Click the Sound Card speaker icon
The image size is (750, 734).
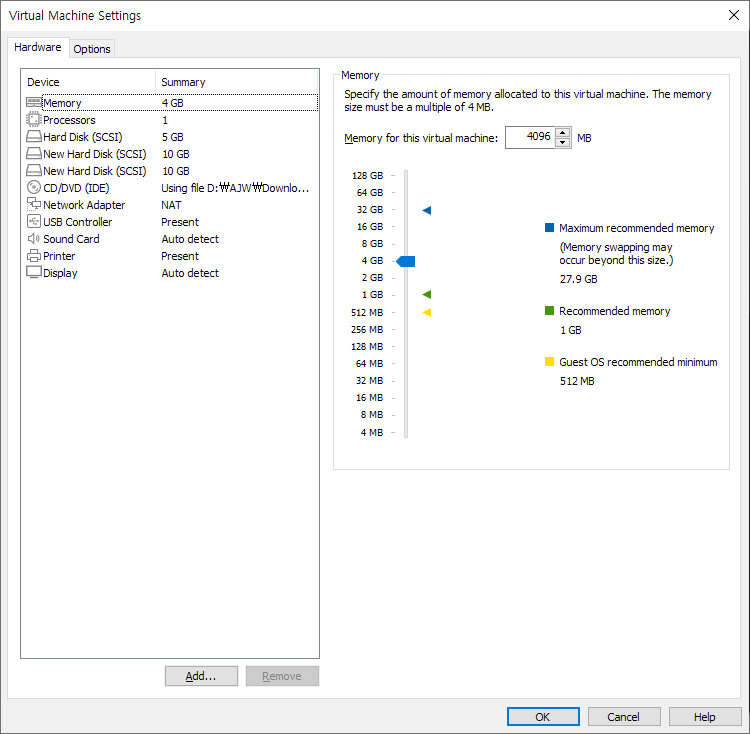33,238
